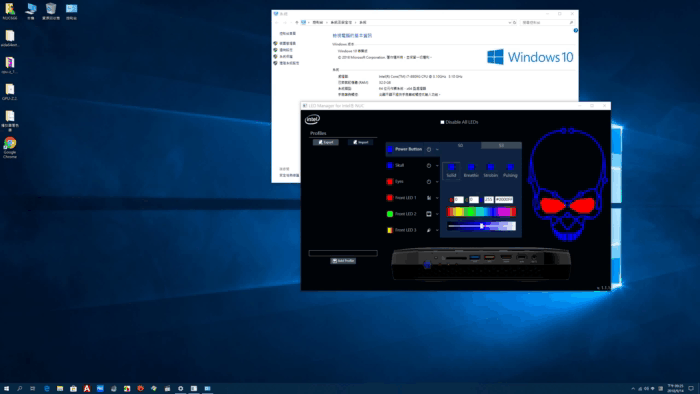Select the Solid lighting effect icon

(x=451, y=167)
